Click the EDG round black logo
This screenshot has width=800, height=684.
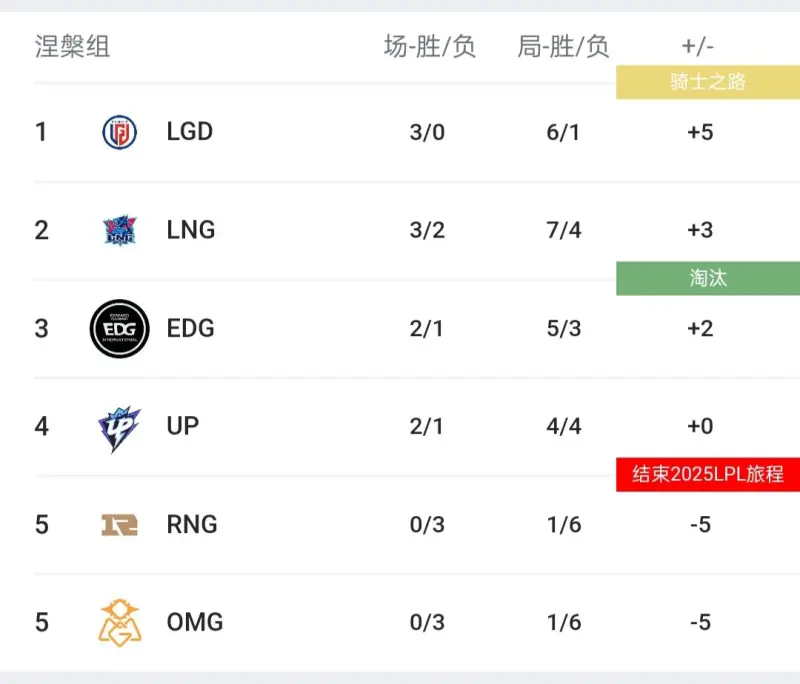119,328
